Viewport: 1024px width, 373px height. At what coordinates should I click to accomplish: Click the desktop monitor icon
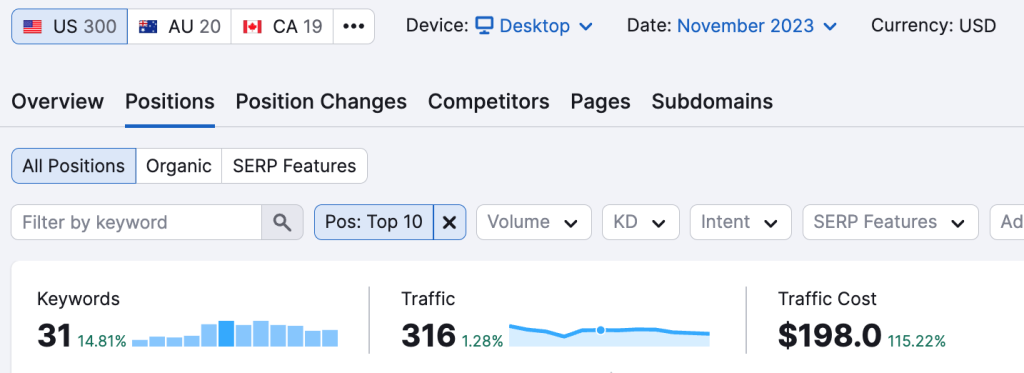pyautogui.click(x=484, y=25)
